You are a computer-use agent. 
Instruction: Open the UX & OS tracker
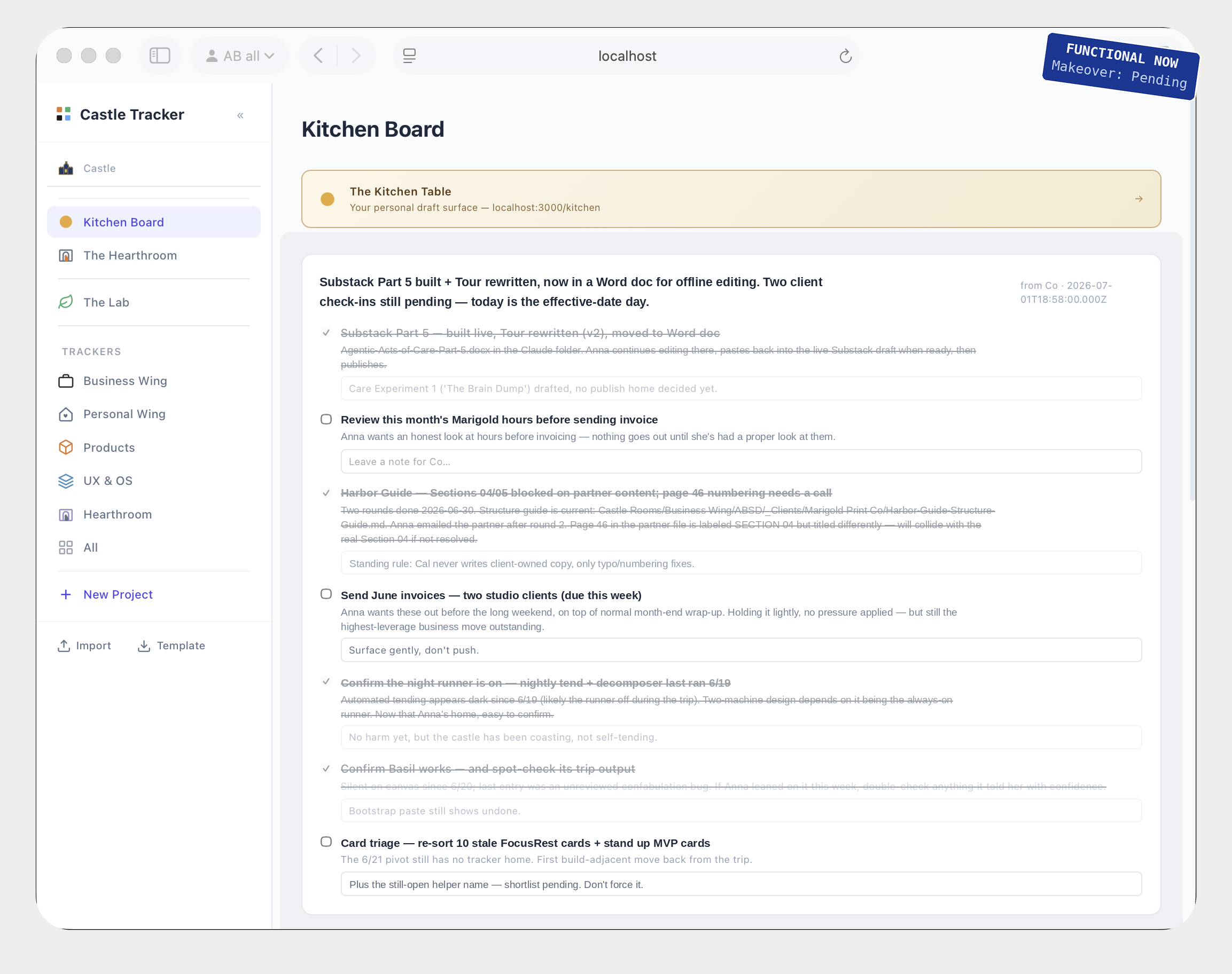coord(153,481)
